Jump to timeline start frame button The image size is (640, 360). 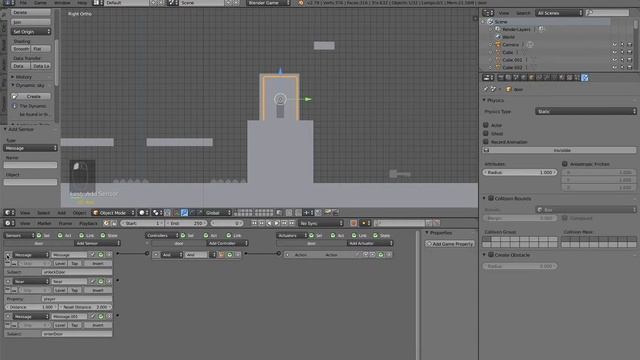coord(254,223)
